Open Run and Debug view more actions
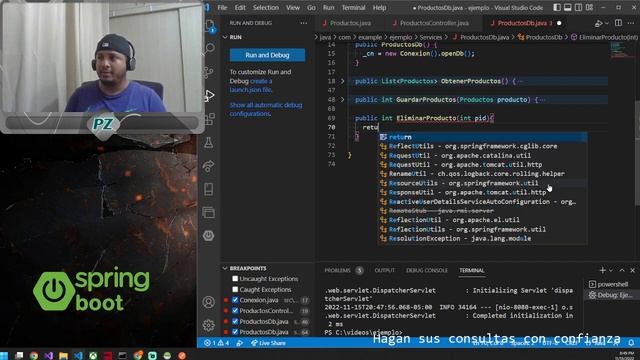The width and height of the screenshot is (640, 360). pos(304,23)
